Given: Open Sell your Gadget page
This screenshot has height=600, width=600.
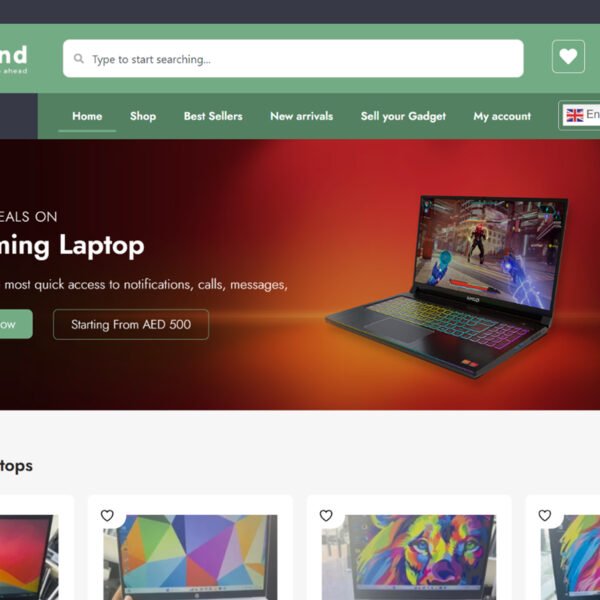Looking at the screenshot, I should click(x=403, y=116).
